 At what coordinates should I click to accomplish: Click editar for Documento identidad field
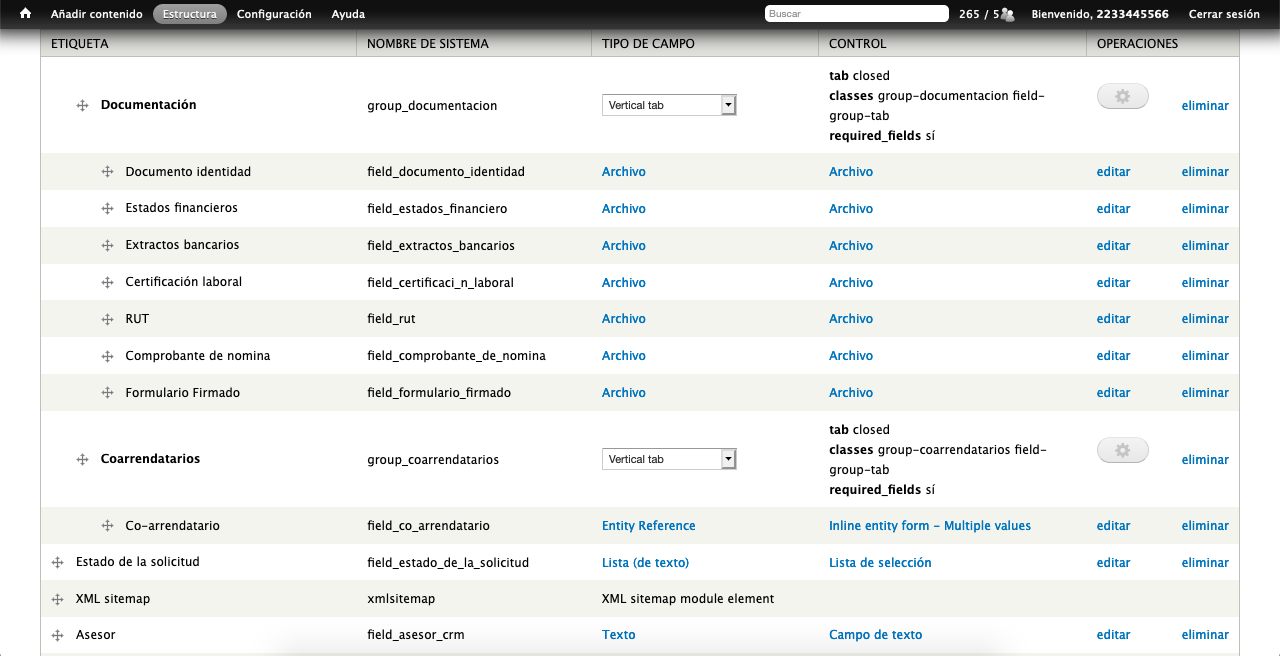click(1113, 172)
